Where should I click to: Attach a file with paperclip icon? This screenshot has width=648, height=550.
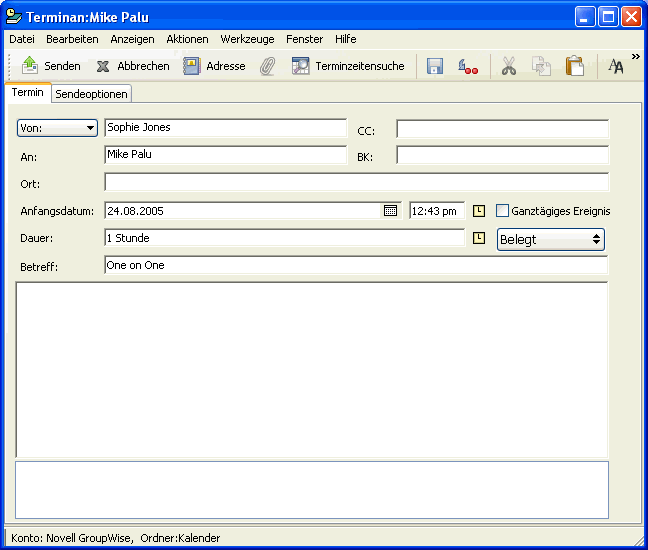[267, 66]
